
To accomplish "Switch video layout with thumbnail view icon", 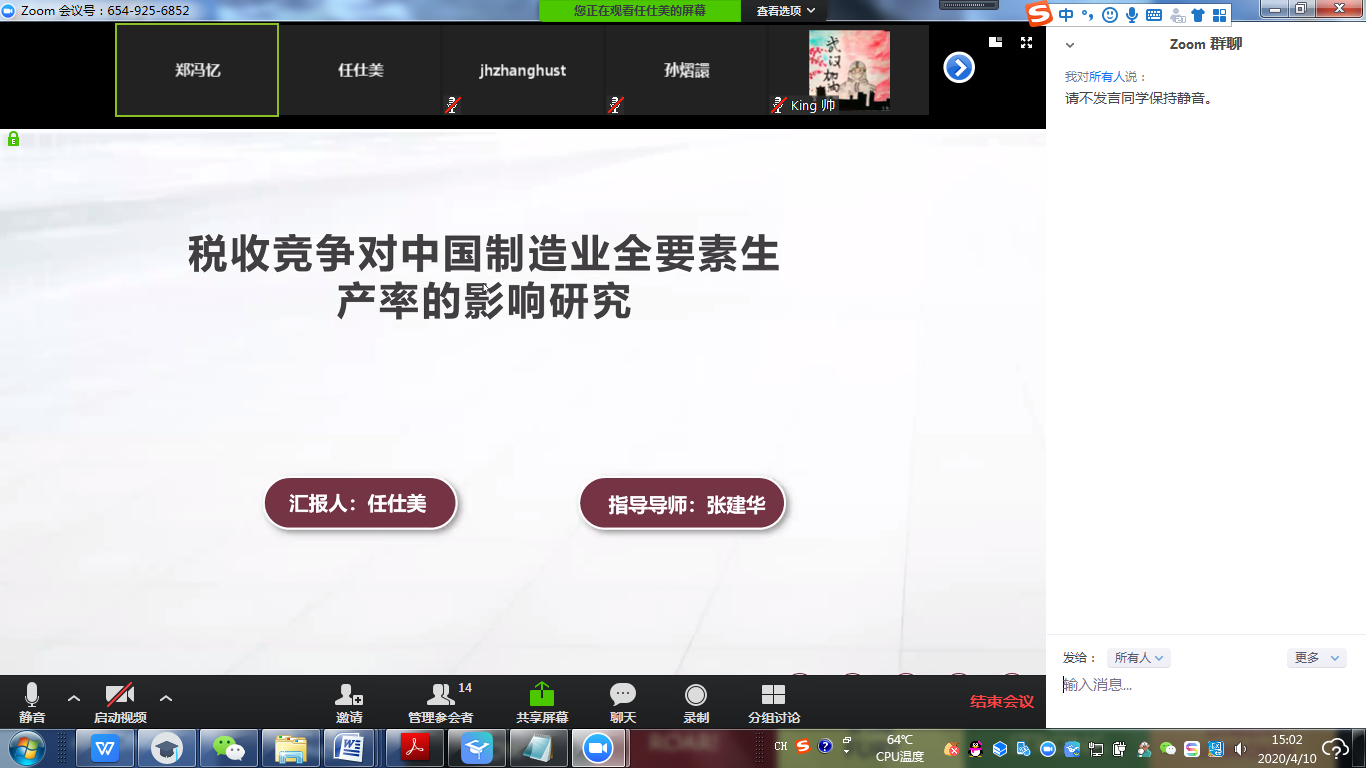I will click(995, 42).
